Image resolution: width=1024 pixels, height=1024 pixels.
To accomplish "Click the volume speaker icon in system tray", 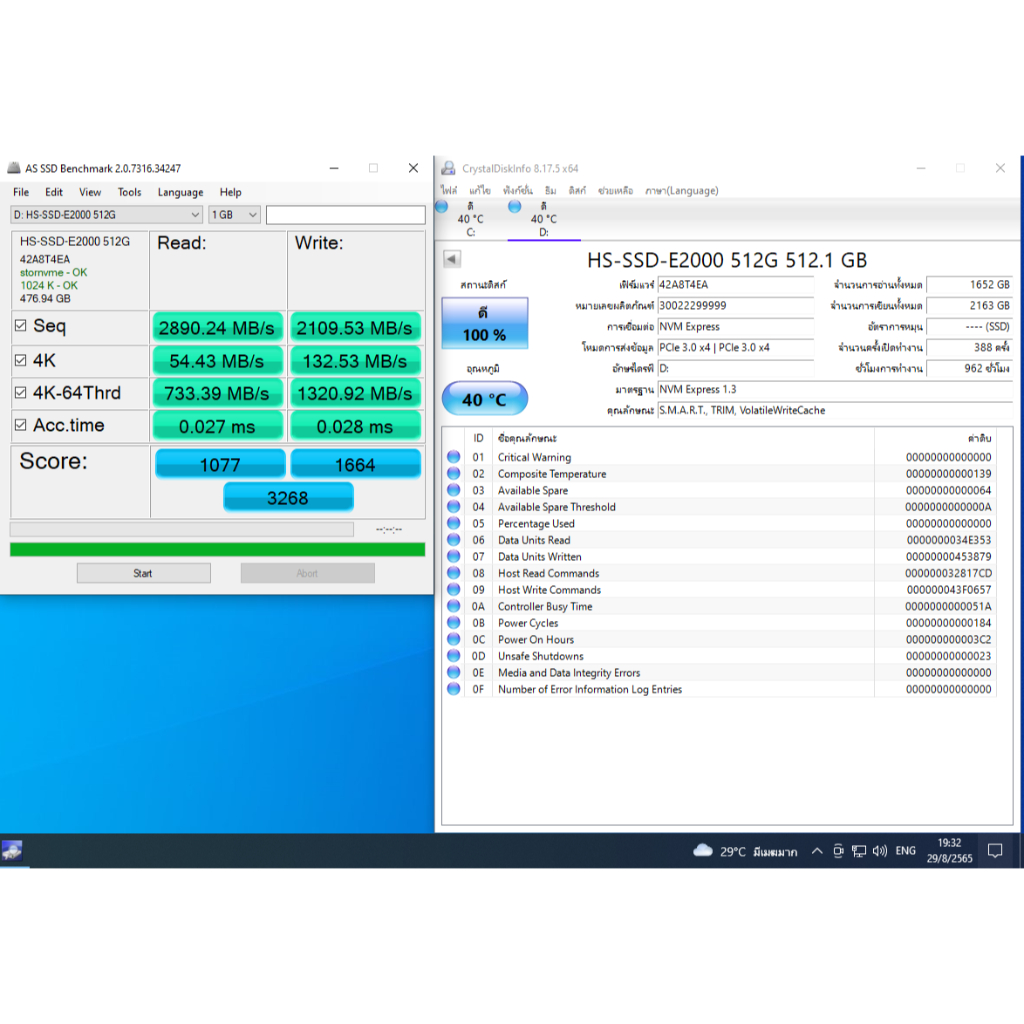I will (879, 851).
